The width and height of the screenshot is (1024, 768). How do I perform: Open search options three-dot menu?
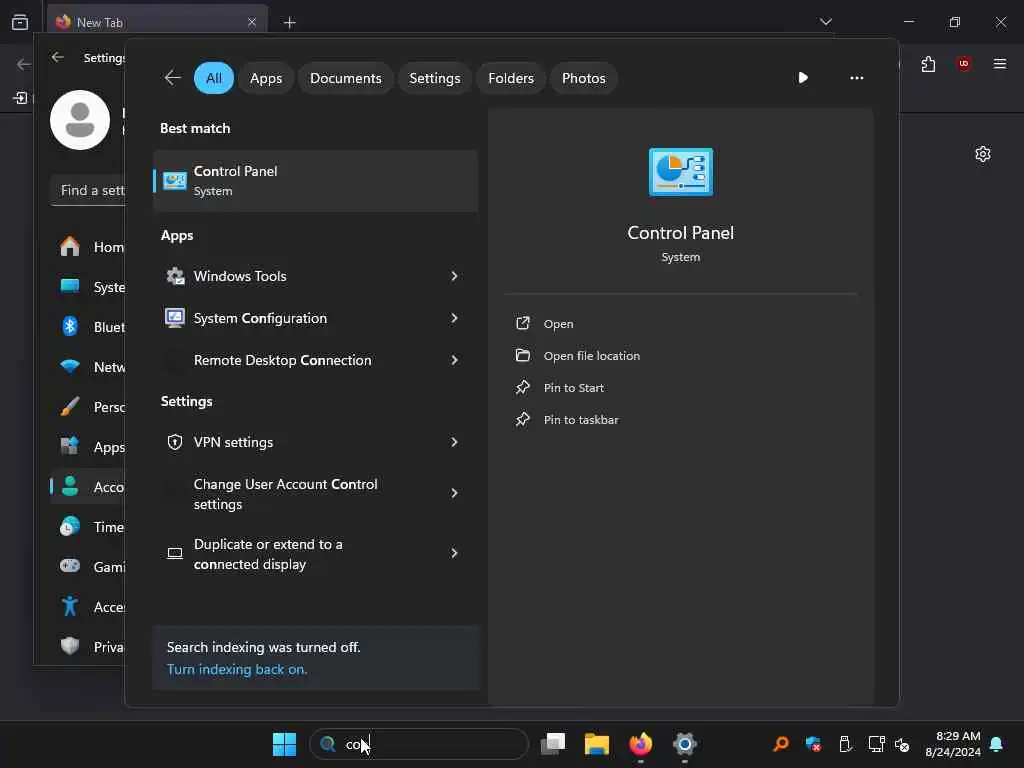856,78
